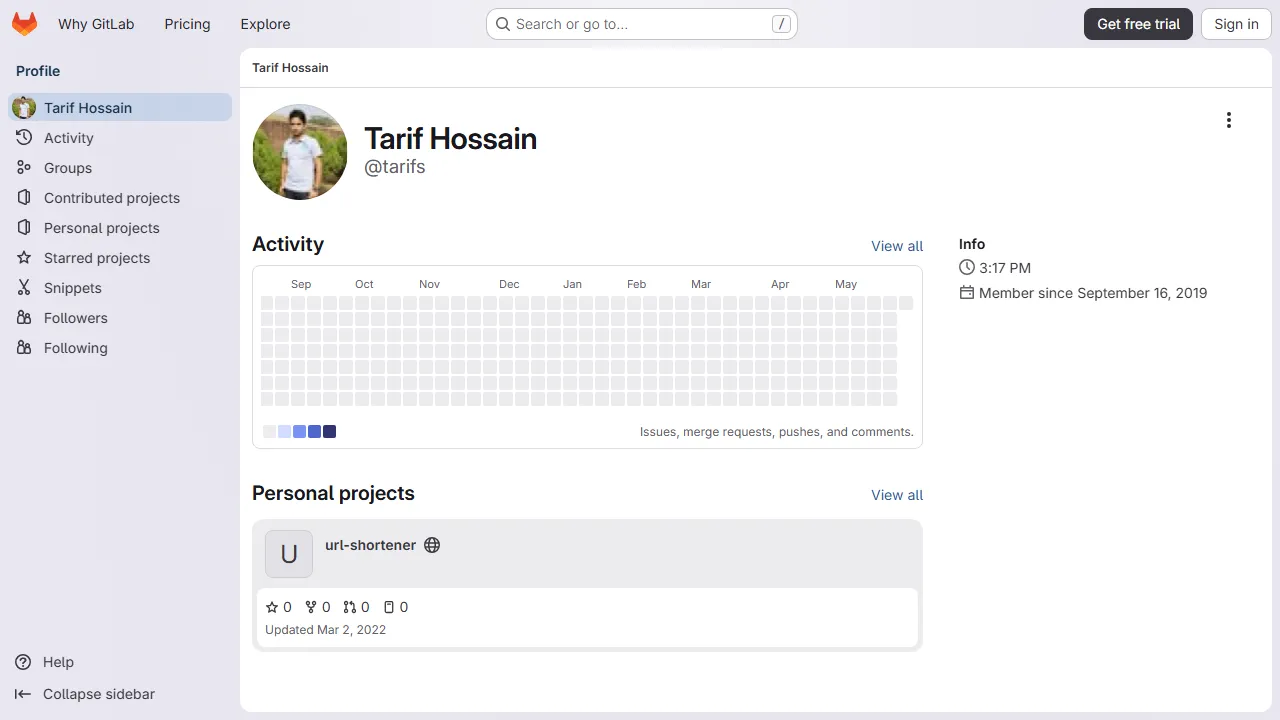Click the calendar icon beside Member since
The width and height of the screenshot is (1280, 720).
tap(967, 293)
